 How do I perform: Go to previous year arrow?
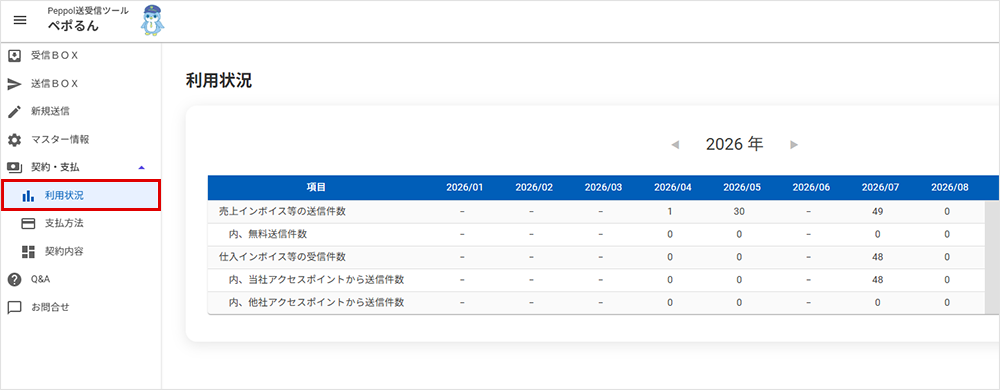(x=675, y=145)
